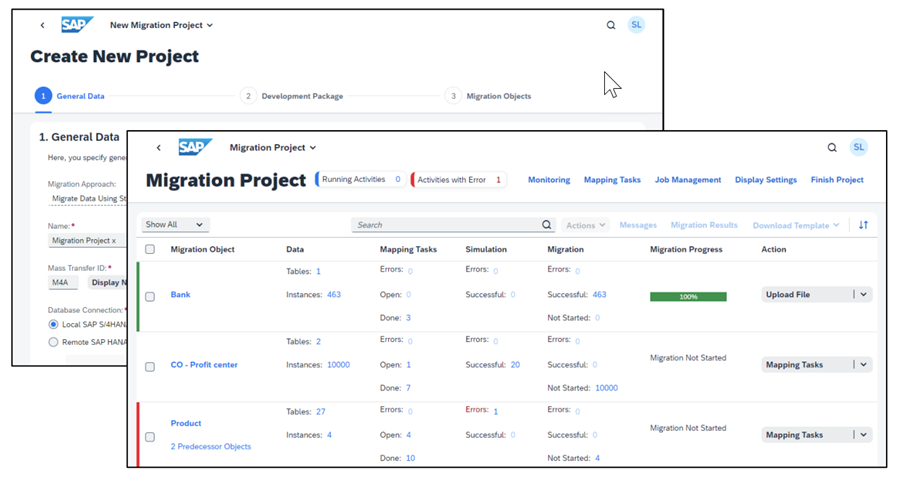907x477 pixels.
Task: Open search icon in Migration Project header
Action: [832, 147]
